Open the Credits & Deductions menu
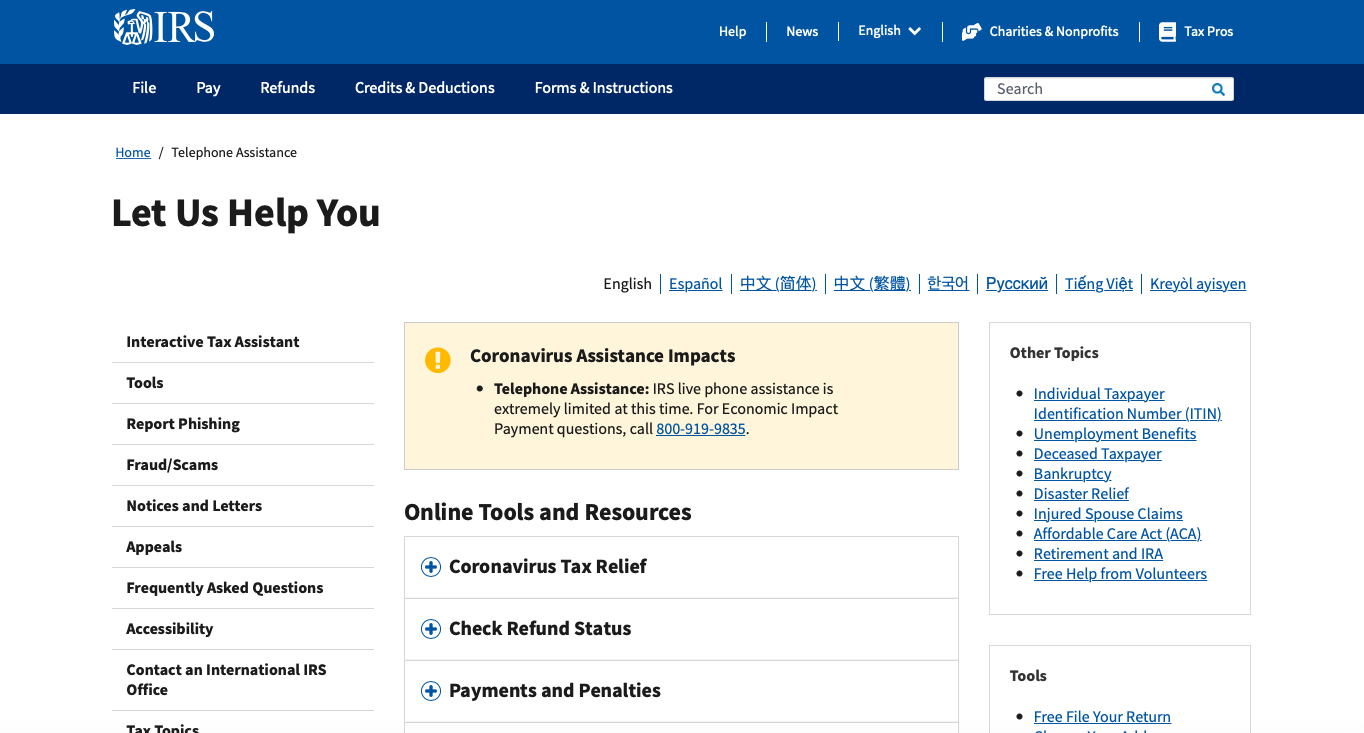 [x=425, y=88]
